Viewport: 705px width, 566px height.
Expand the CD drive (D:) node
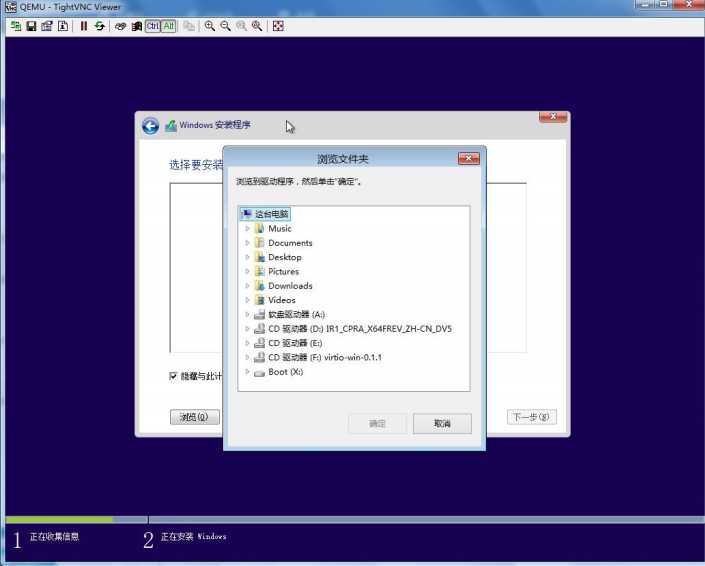coord(247,329)
